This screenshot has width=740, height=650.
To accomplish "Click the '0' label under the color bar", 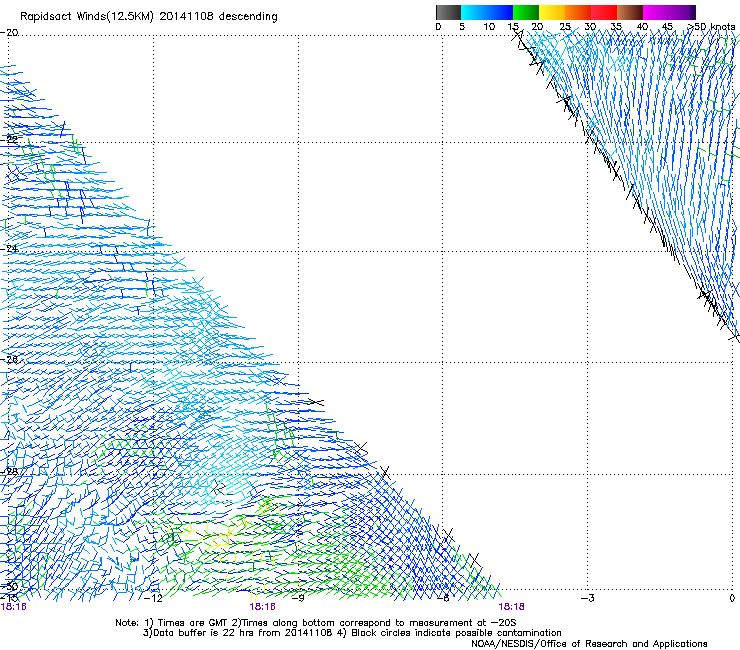I will (438, 27).
